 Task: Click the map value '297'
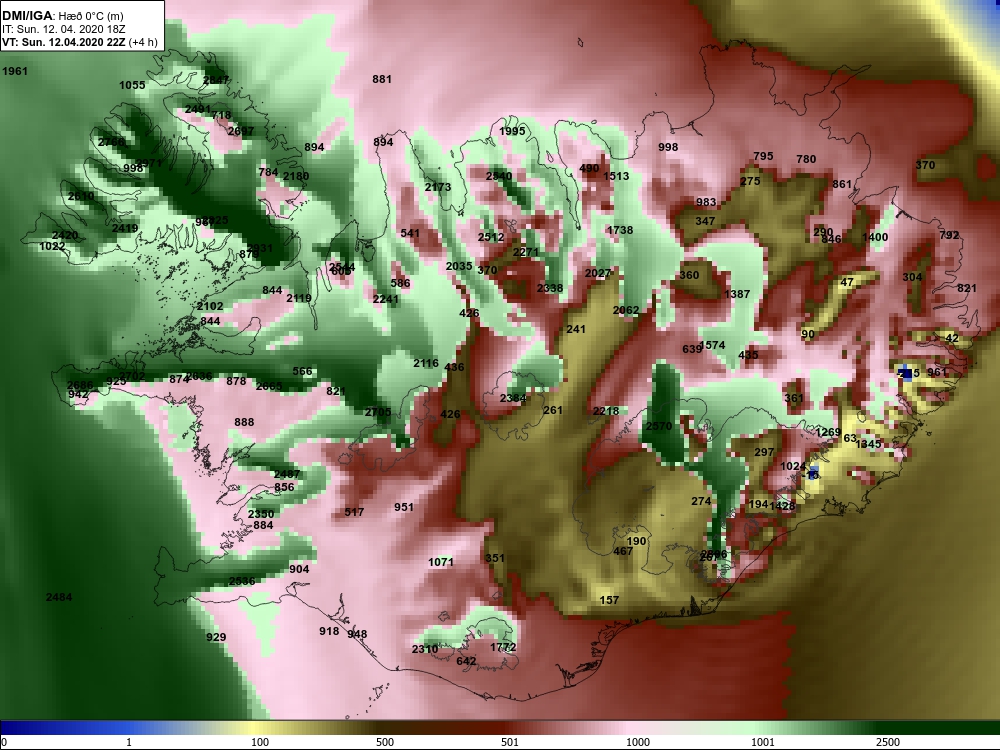pyautogui.click(x=764, y=452)
